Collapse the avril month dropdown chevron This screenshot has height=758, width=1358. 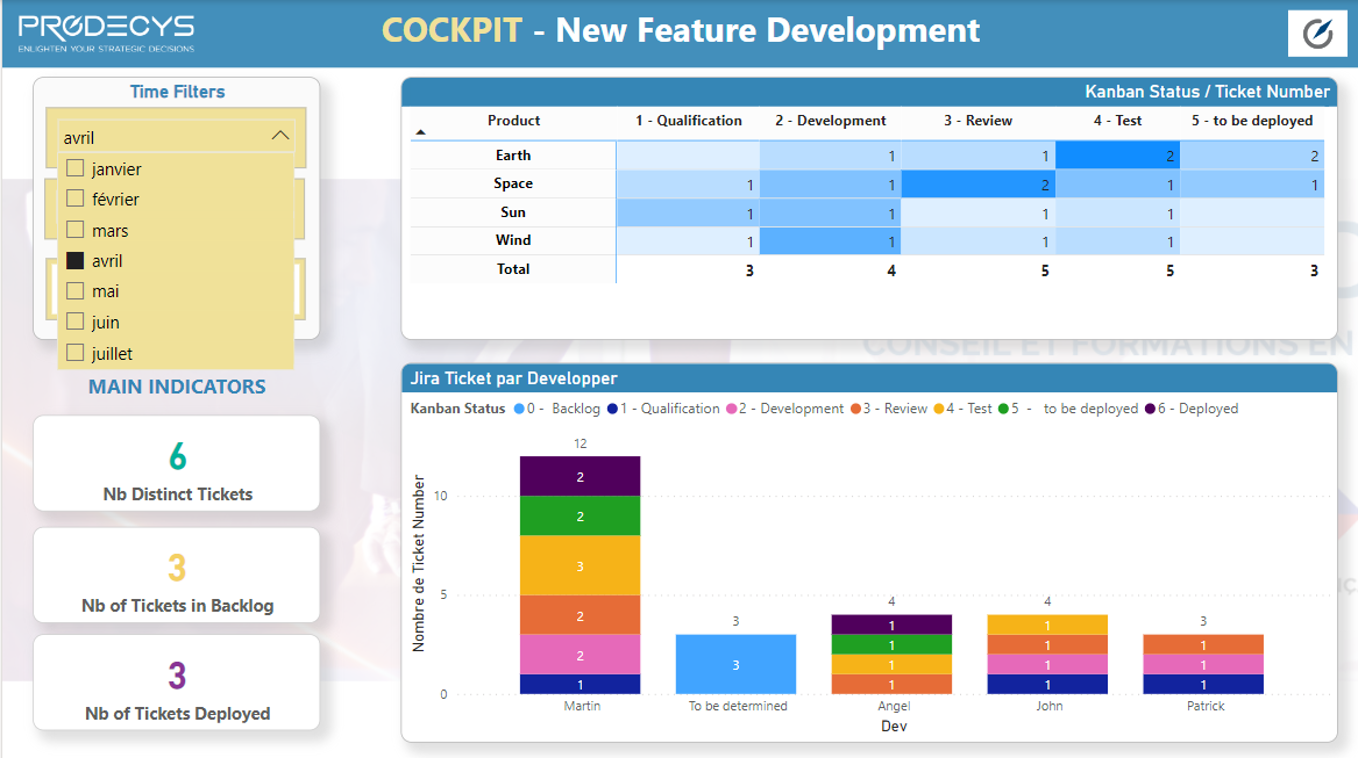click(x=280, y=136)
